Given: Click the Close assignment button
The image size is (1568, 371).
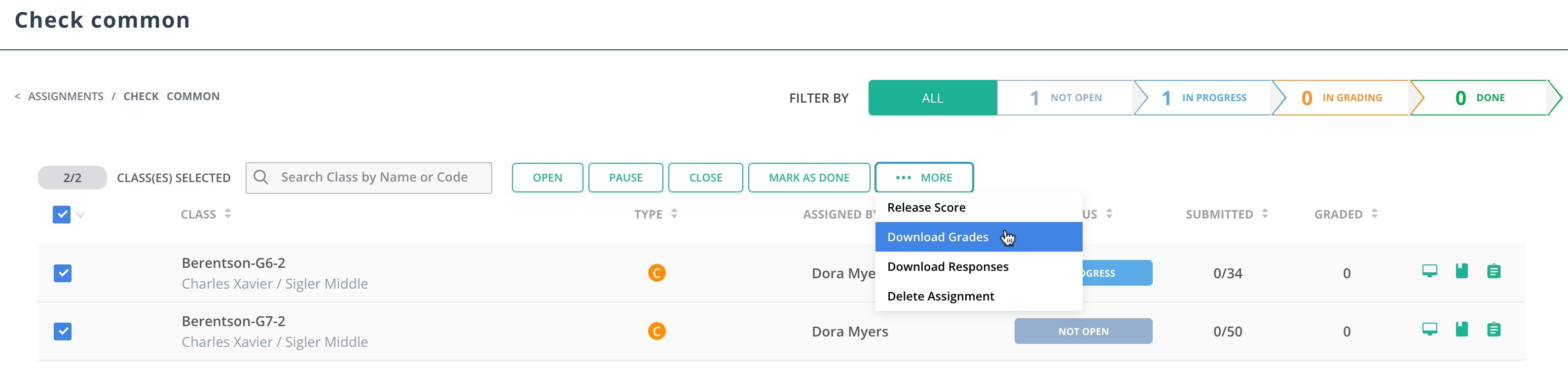Looking at the screenshot, I should pos(705,177).
